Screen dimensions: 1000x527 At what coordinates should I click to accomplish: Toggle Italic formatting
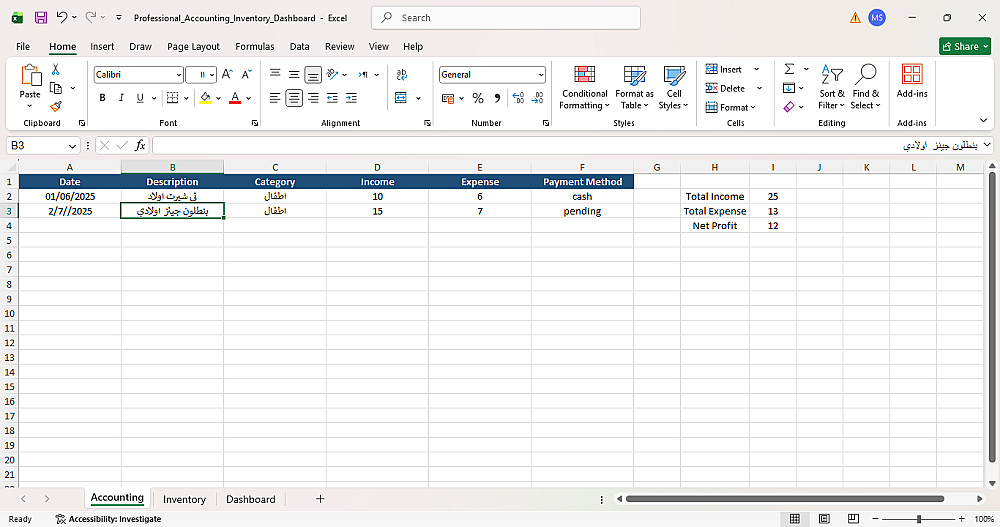coord(121,98)
